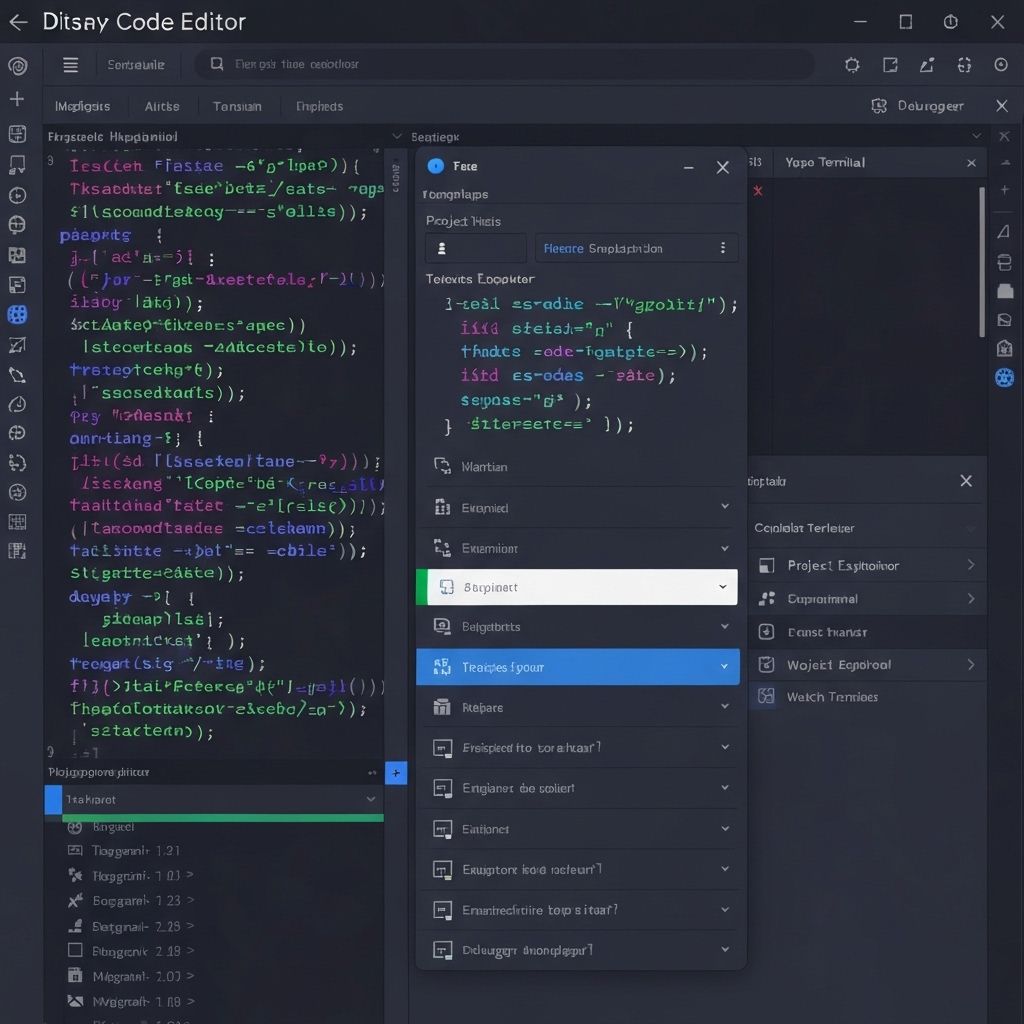The image size is (1024, 1024).
Task: Toggle the blue Templates option in dialog
Action: click(577, 667)
